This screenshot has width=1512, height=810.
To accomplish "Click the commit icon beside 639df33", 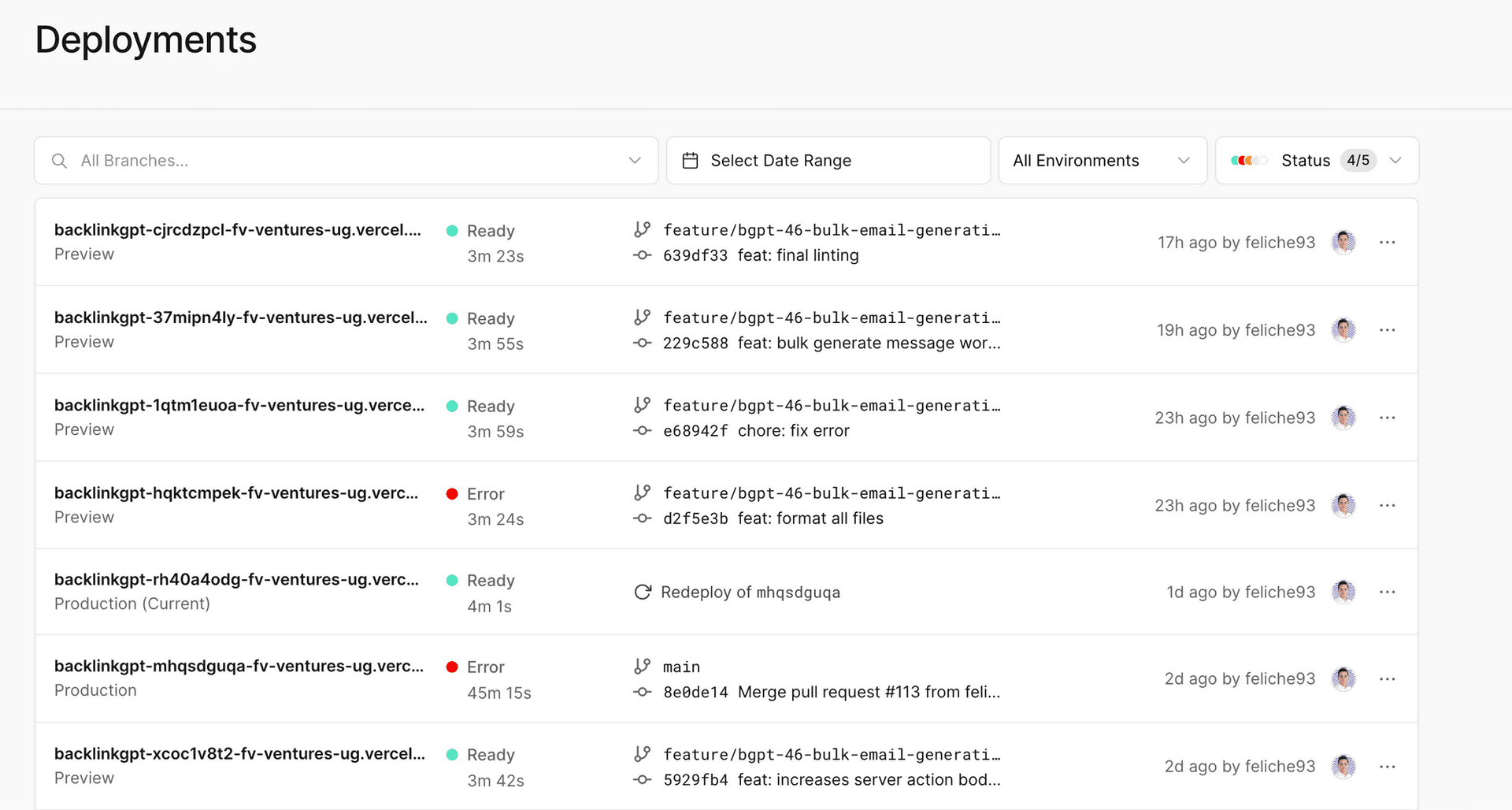I will point(643,255).
